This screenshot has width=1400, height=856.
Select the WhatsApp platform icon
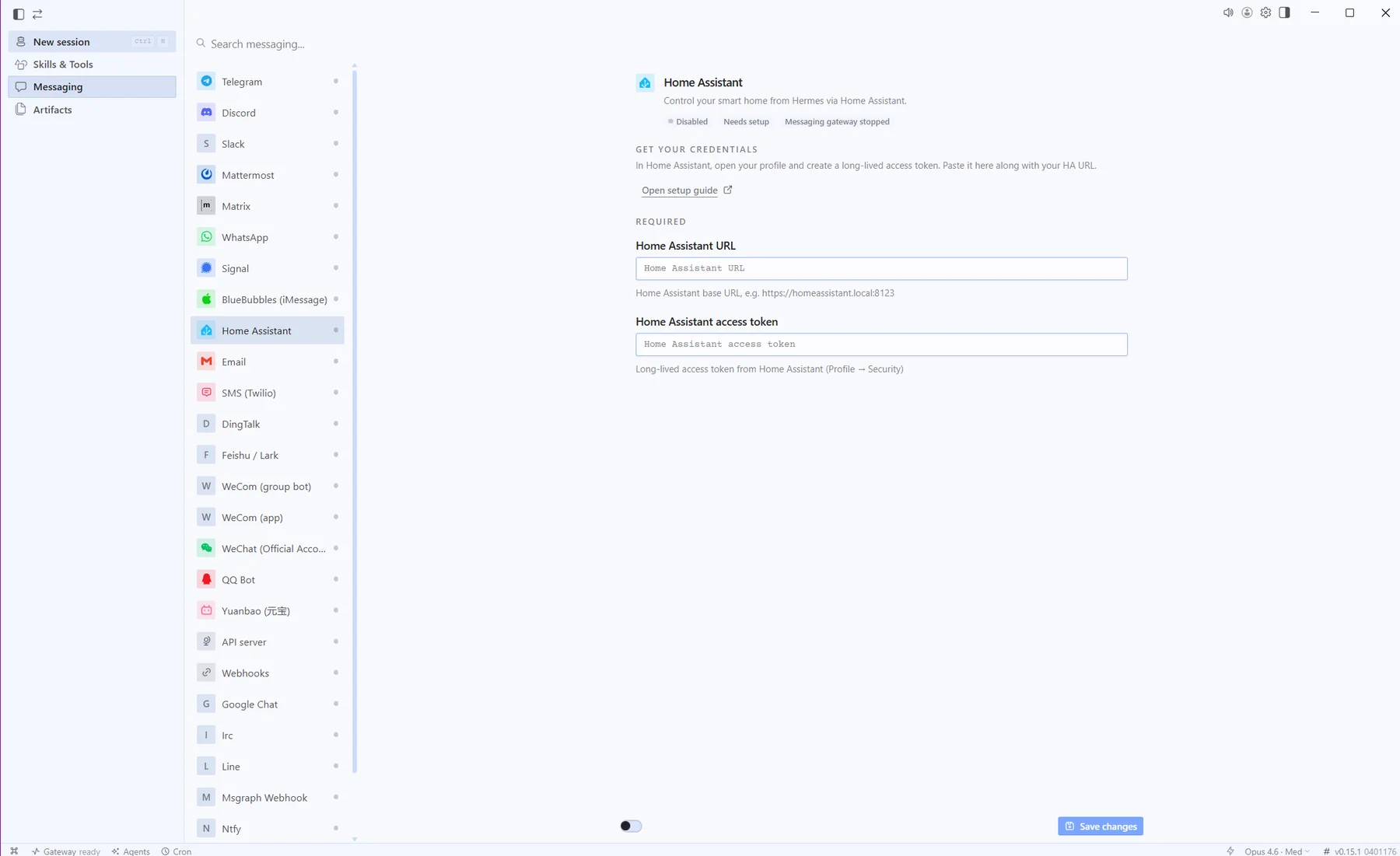click(x=206, y=236)
